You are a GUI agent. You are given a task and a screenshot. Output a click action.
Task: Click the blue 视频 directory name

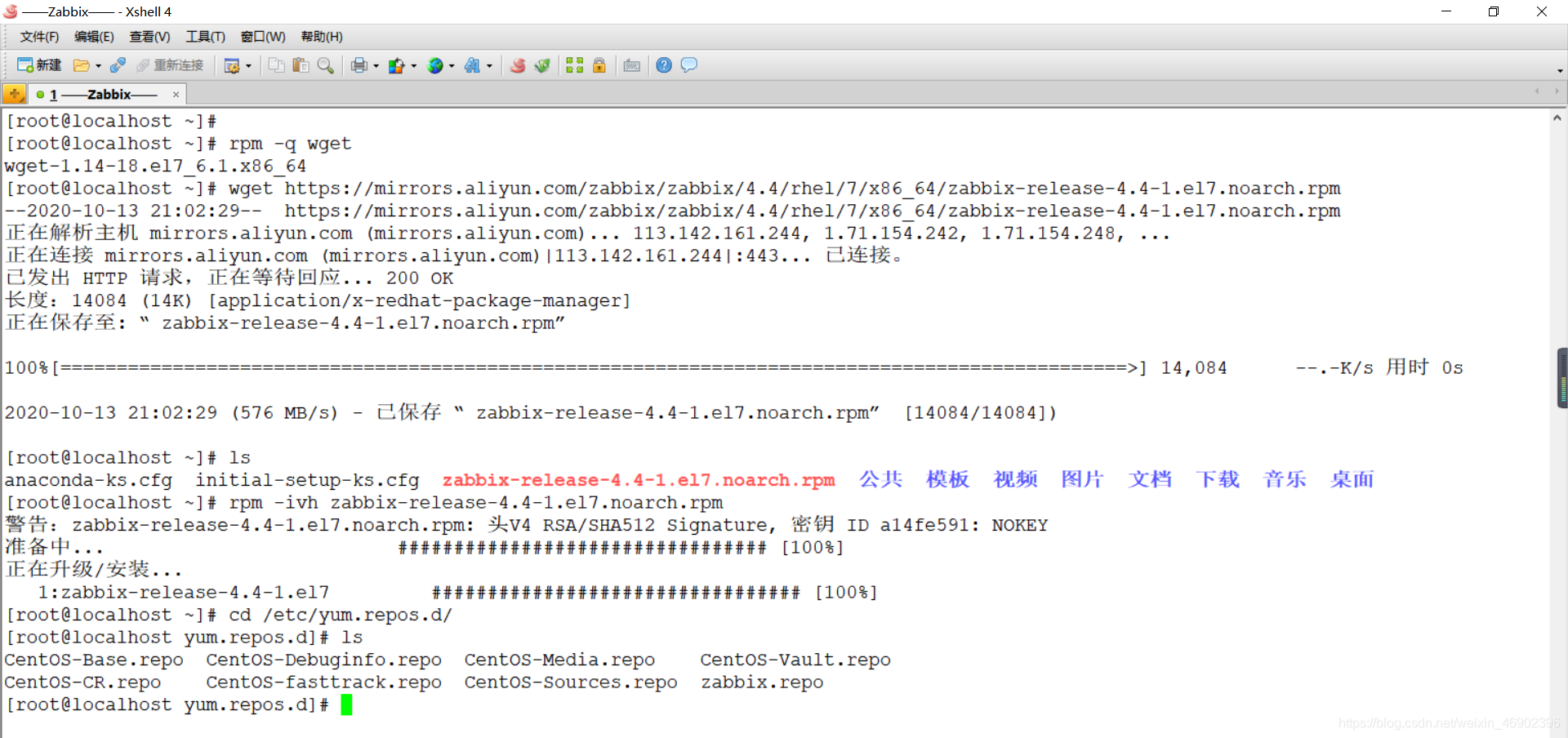[1015, 479]
